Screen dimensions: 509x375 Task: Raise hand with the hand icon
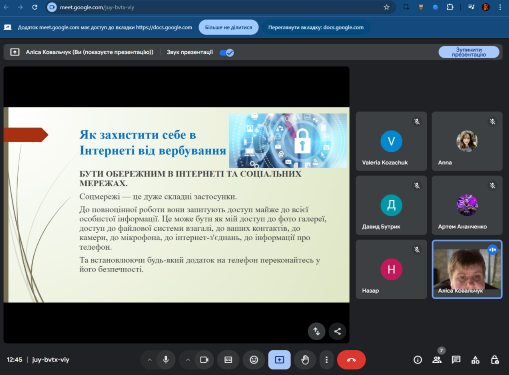(305, 360)
